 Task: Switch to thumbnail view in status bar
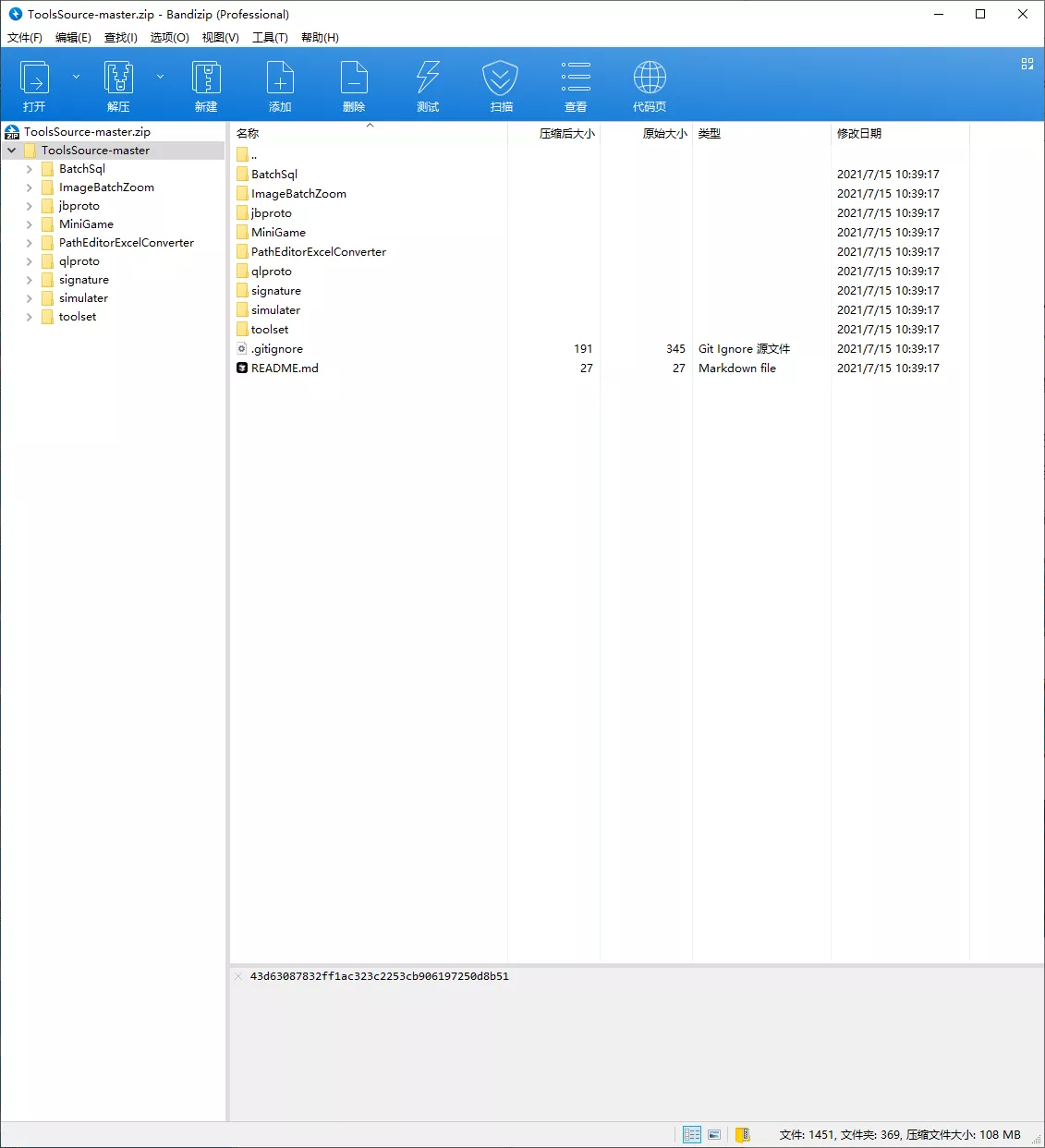(714, 1135)
